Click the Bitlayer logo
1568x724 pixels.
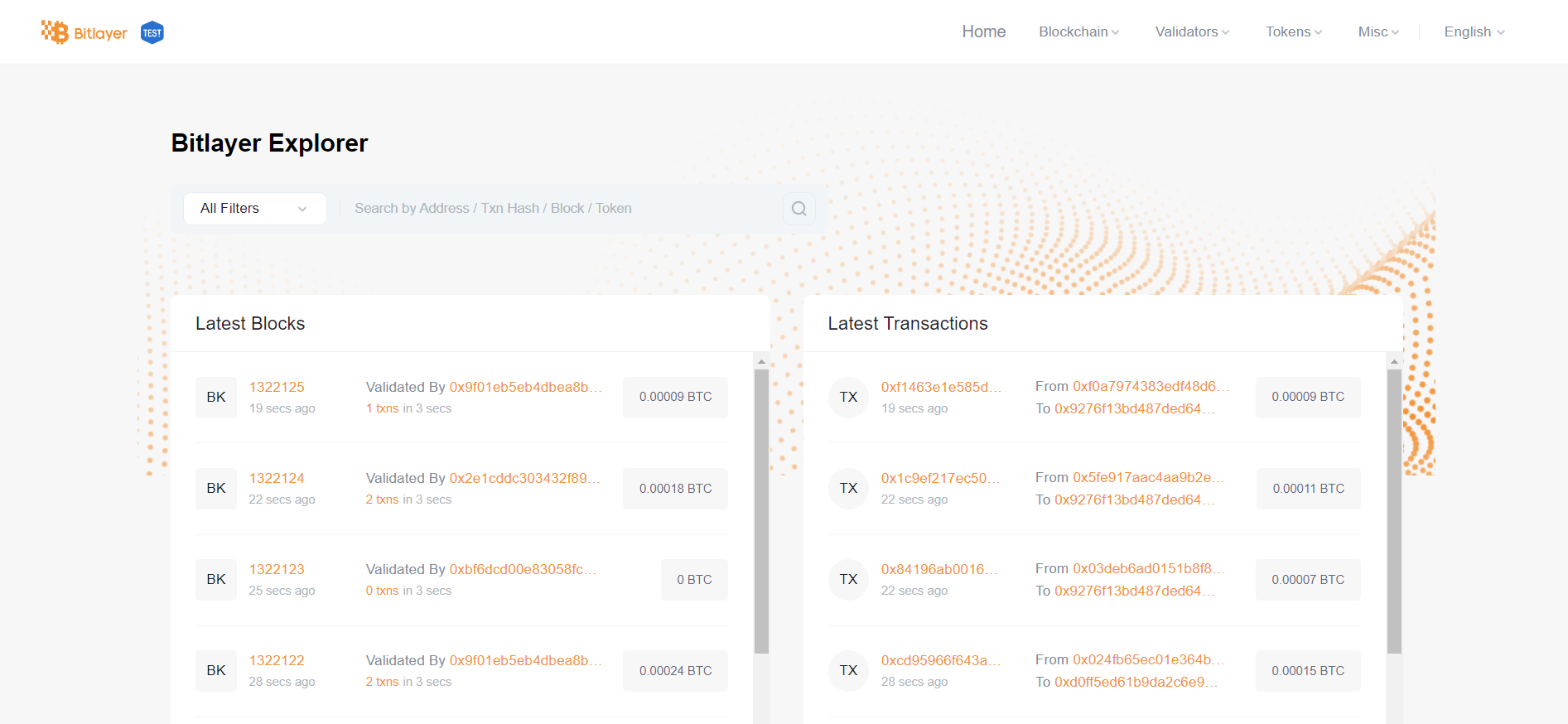coord(84,32)
